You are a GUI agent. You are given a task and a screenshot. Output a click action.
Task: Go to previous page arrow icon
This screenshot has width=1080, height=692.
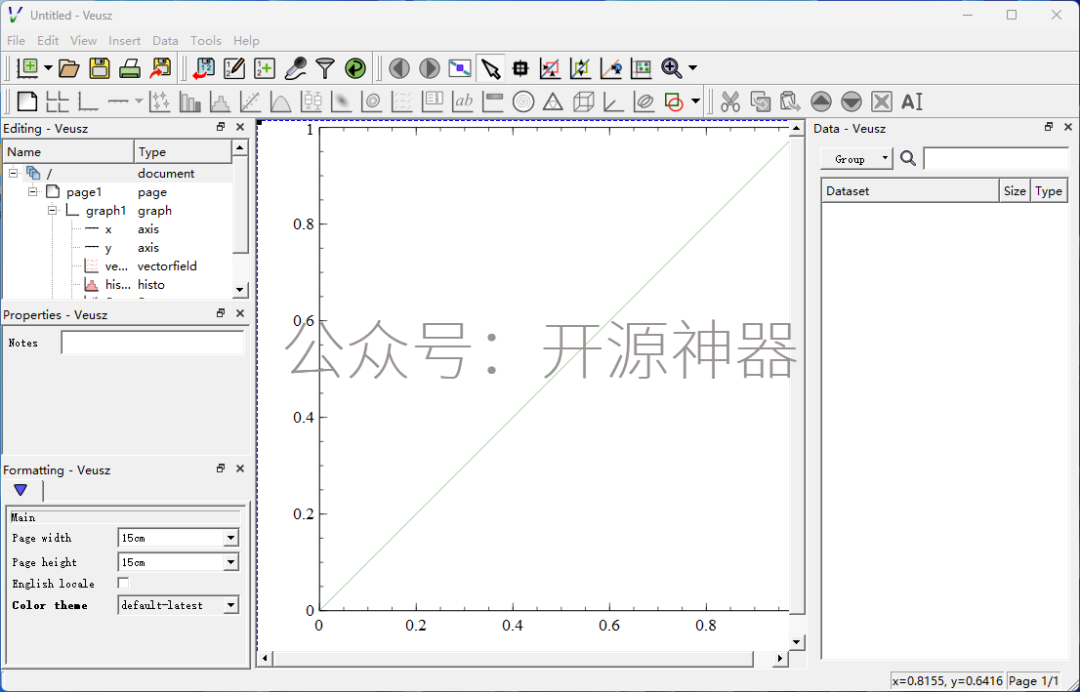tap(399, 67)
